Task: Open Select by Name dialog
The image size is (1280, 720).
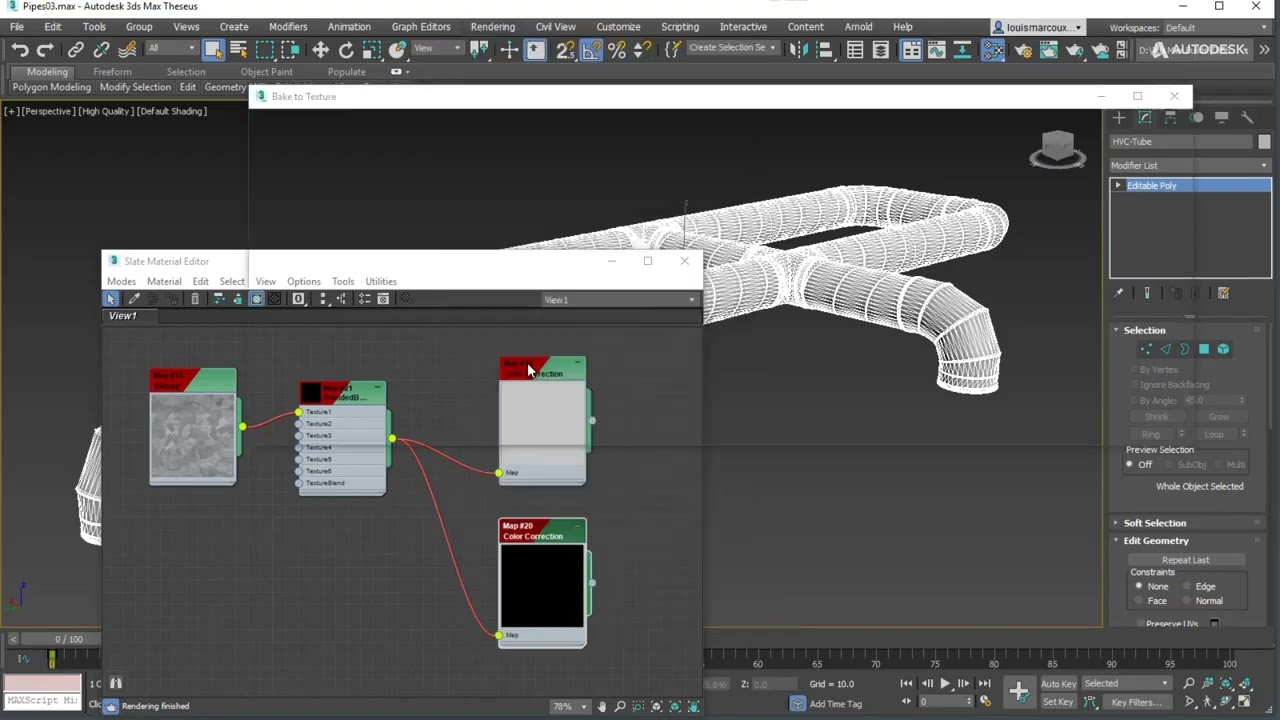Action: coord(239,50)
